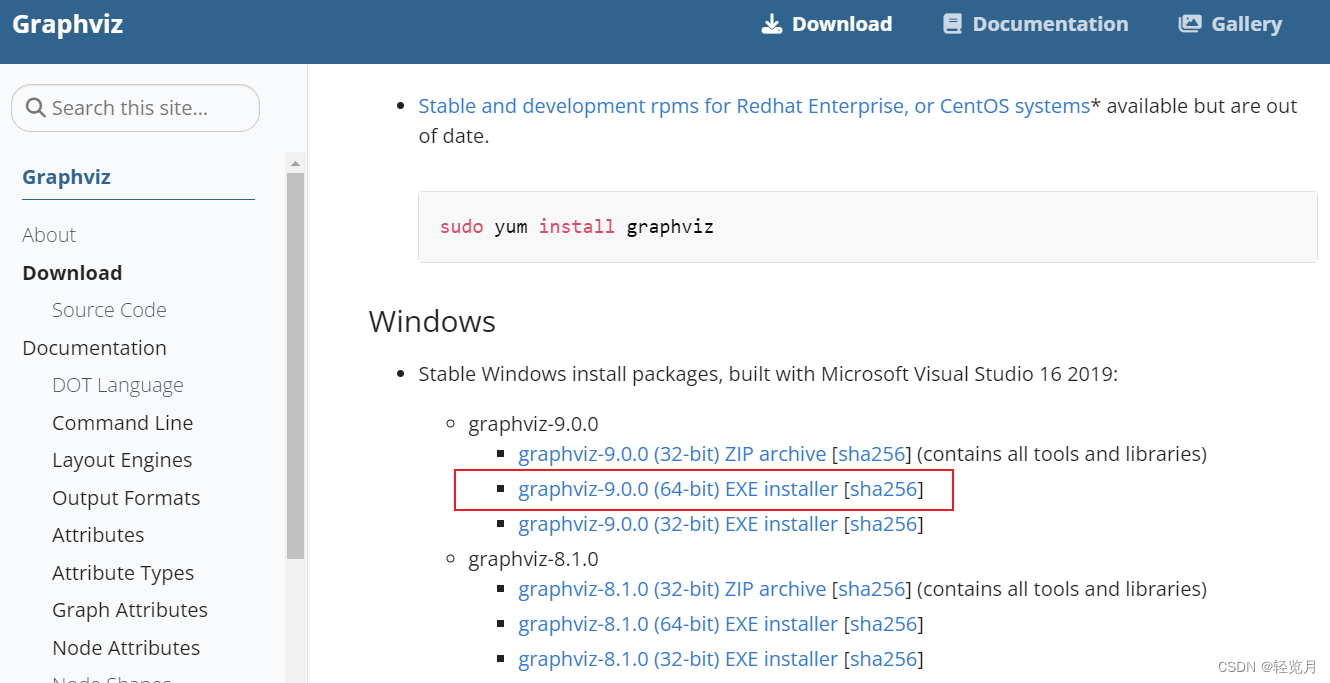Open the Command Line sidebar entry
This screenshot has width=1330, height=683.
[122, 422]
